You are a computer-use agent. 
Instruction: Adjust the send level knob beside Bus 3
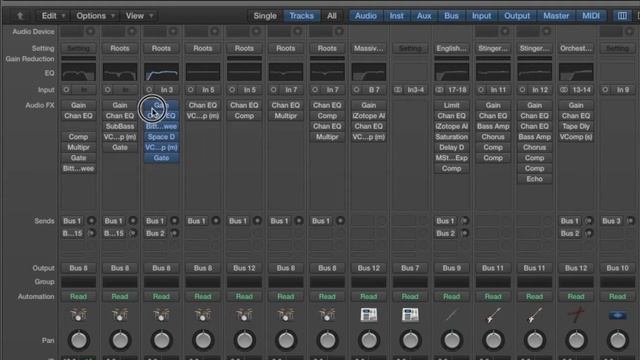[630, 221]
